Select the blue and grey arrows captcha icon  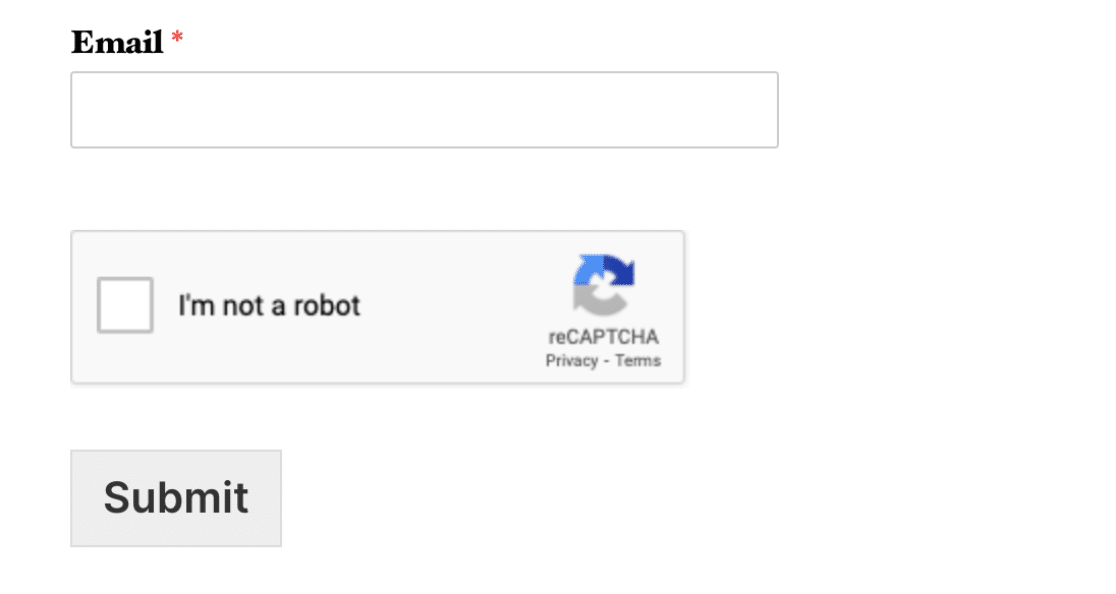click(604, 284)
